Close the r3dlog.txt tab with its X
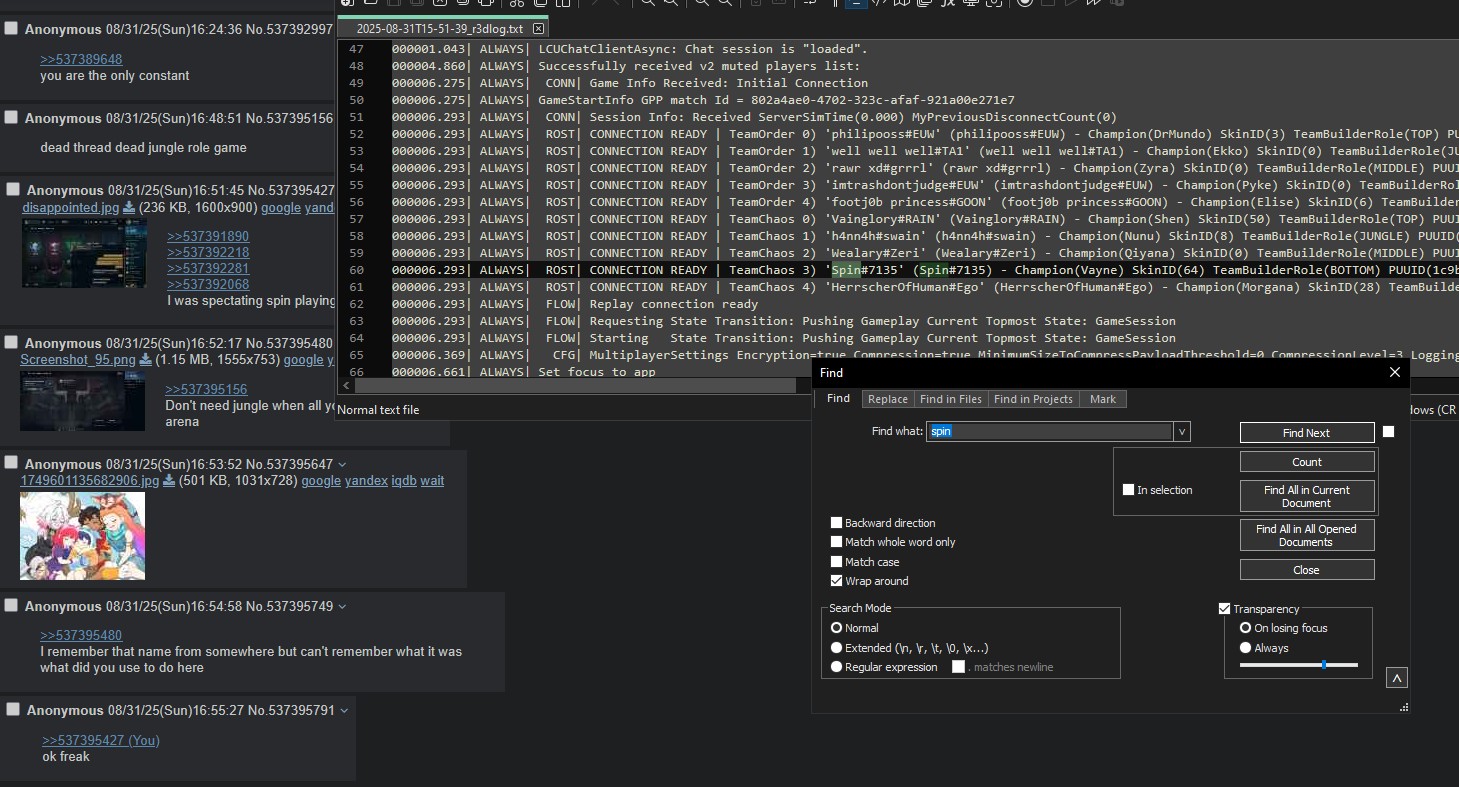1459x787 pixels. [x=539, y=29]
